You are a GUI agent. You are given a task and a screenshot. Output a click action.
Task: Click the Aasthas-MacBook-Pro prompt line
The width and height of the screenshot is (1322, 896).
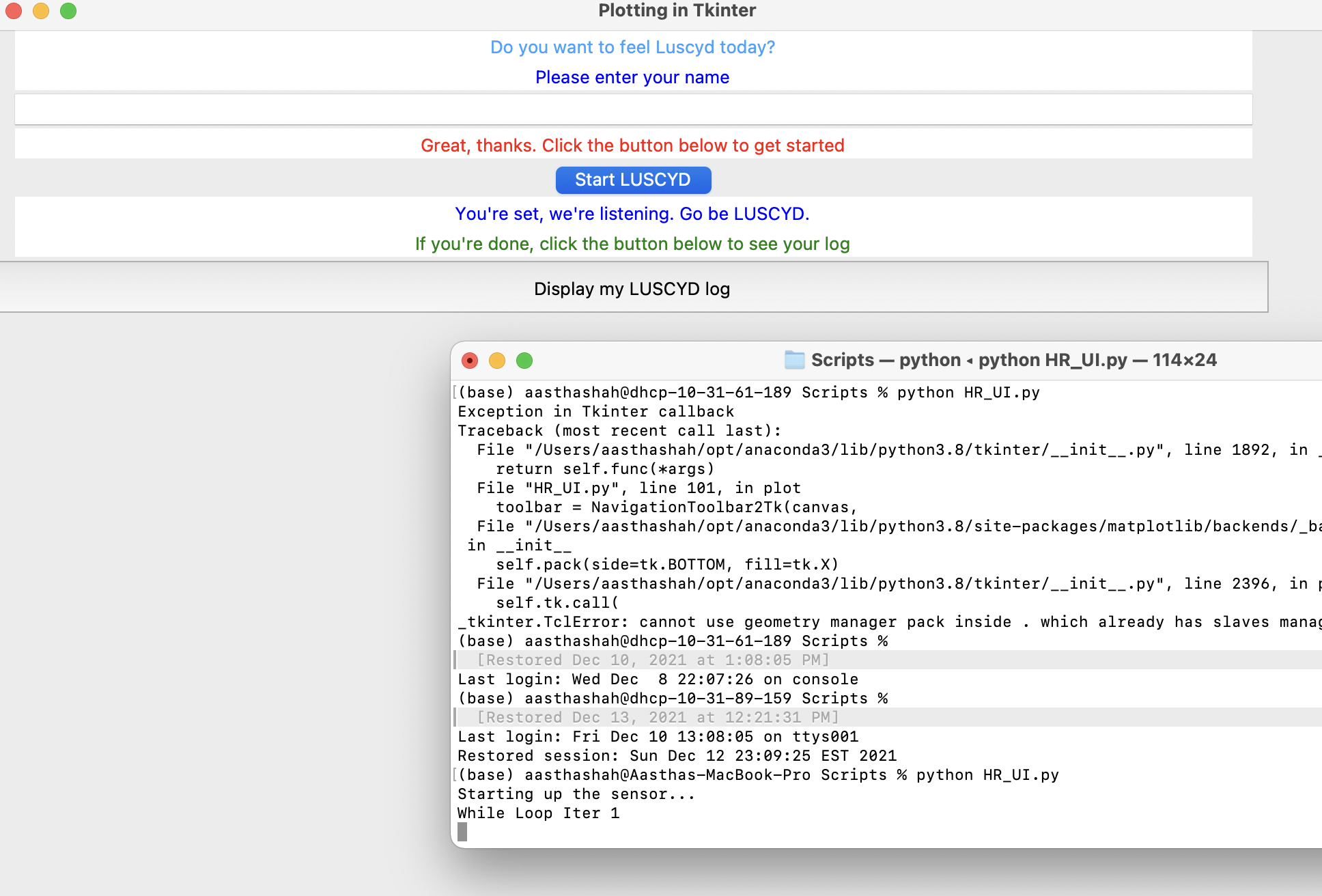click(x=758, y=774)
